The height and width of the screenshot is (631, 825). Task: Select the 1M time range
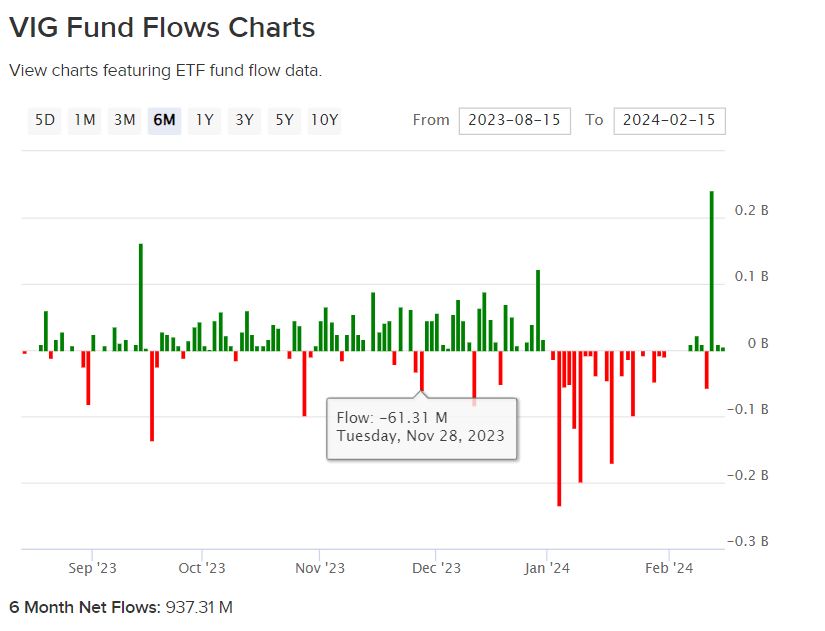(84, 120)
